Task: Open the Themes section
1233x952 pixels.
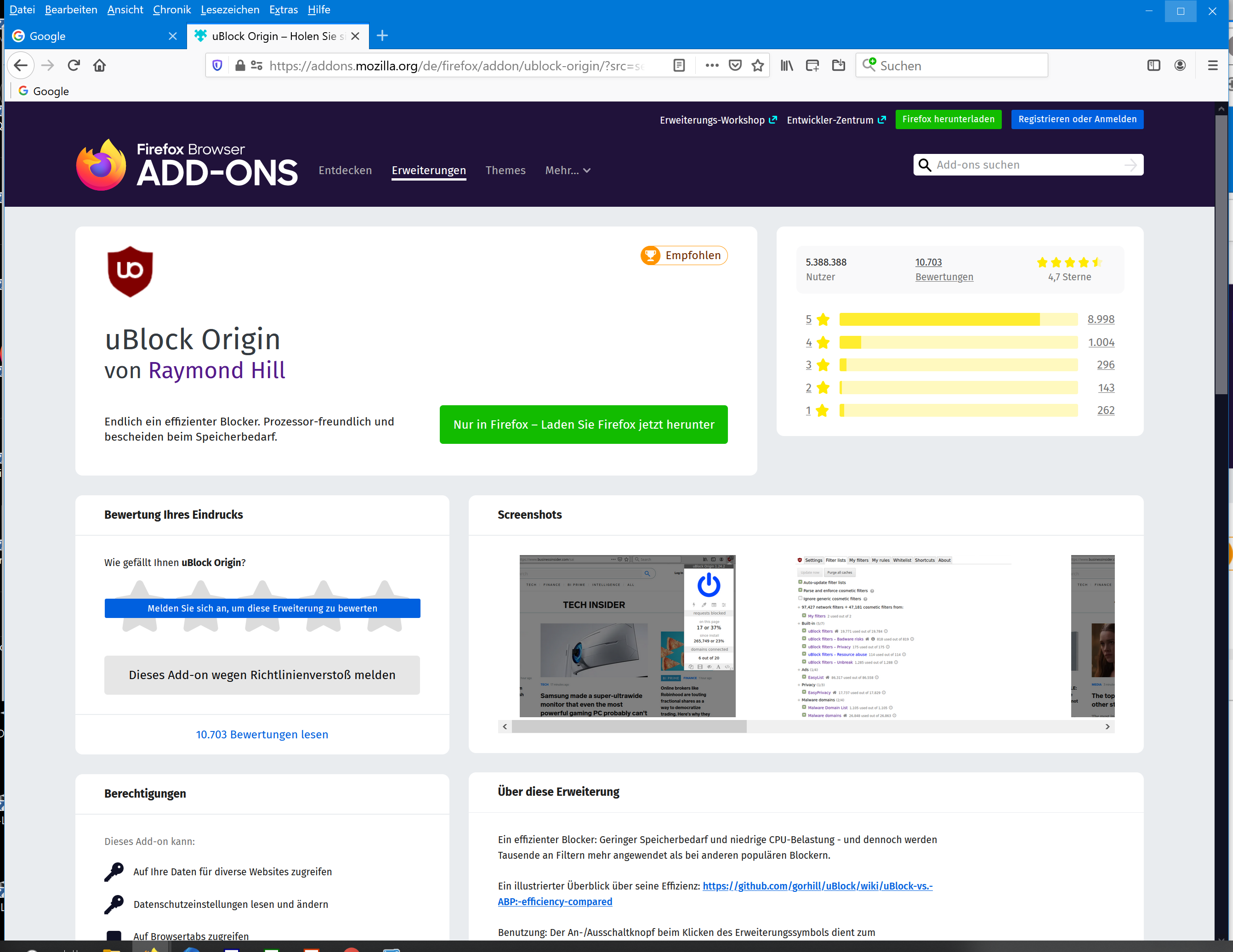Action: 505,170
